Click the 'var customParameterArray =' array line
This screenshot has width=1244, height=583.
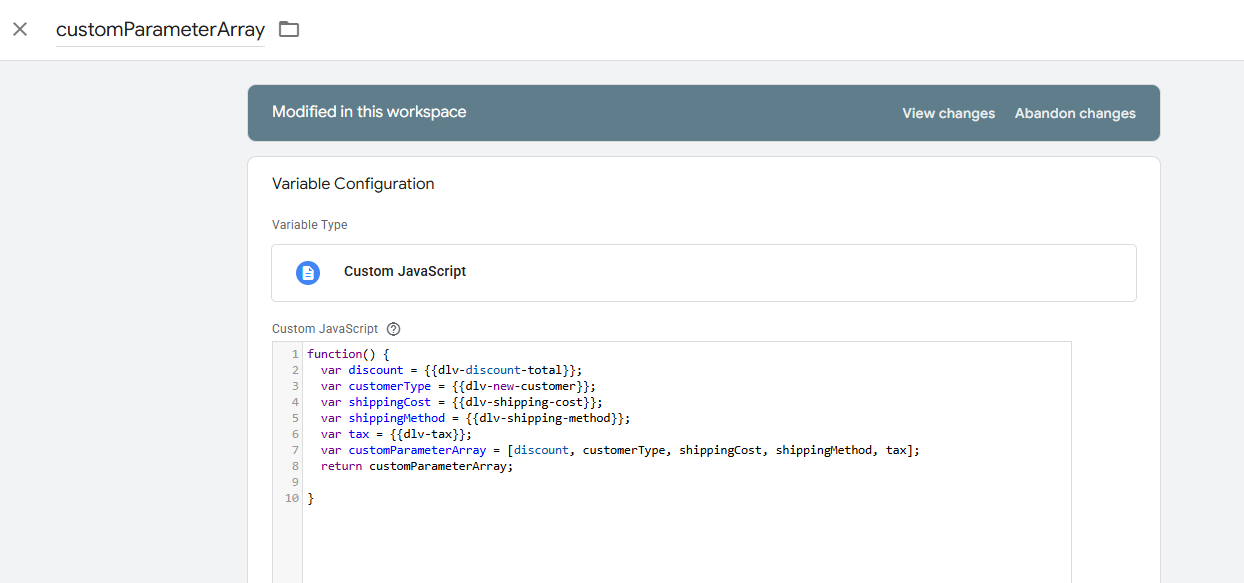[620, 450]
